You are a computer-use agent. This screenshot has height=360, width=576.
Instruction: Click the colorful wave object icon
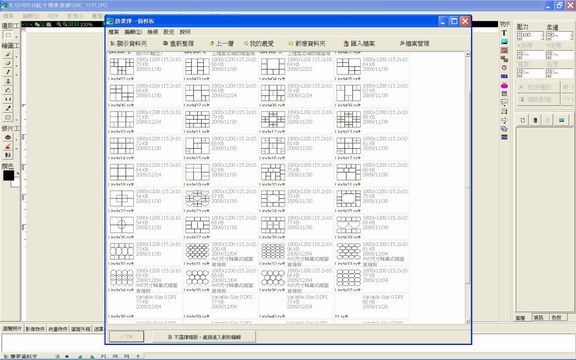[504, 137]
